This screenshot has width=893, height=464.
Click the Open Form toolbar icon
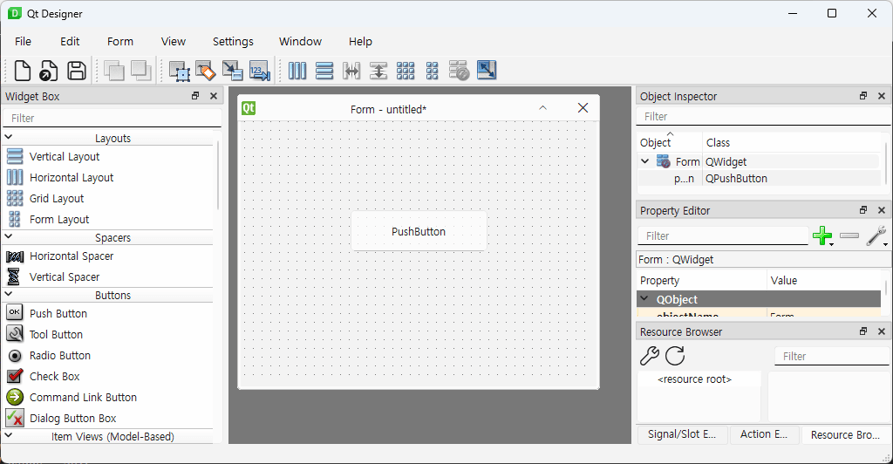[48, 71]
